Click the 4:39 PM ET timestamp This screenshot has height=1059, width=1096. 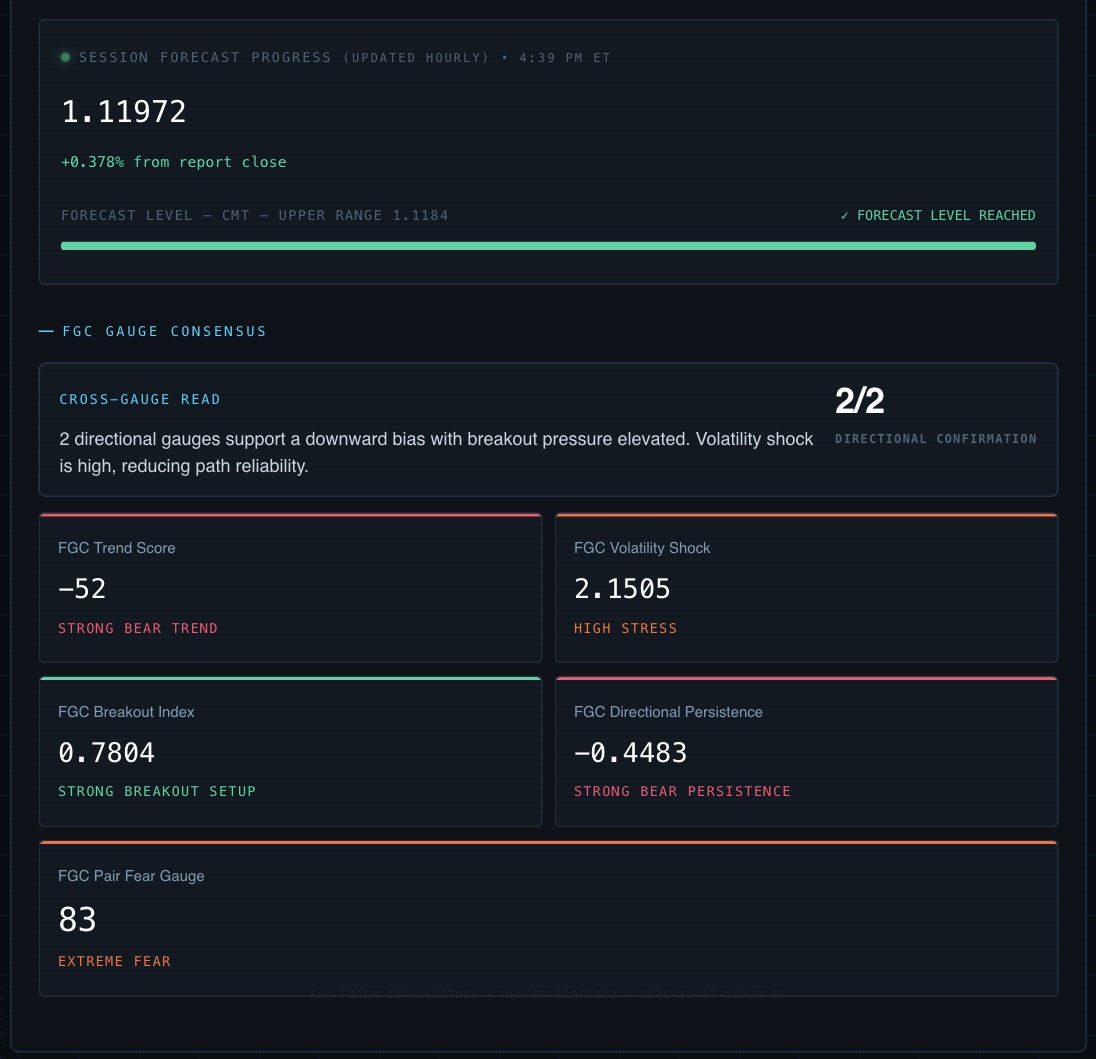tap(565, 57)
